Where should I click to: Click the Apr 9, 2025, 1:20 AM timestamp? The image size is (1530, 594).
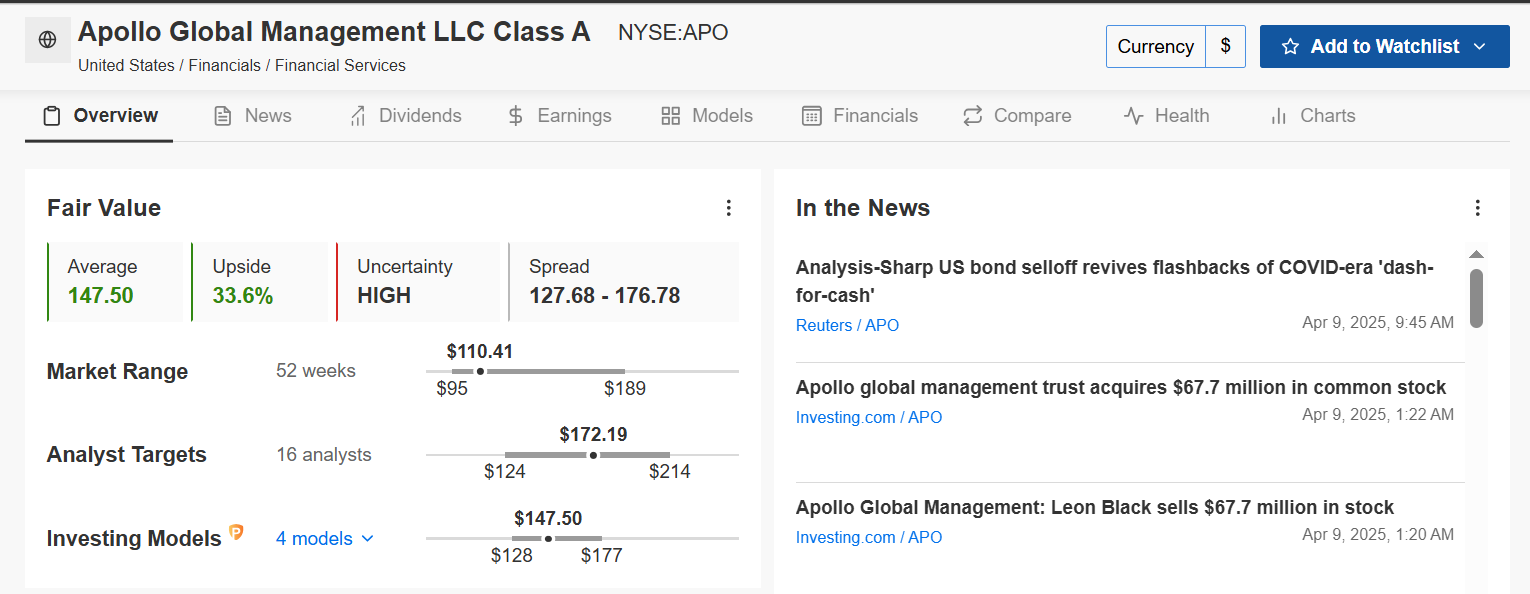click(1378, 535)
